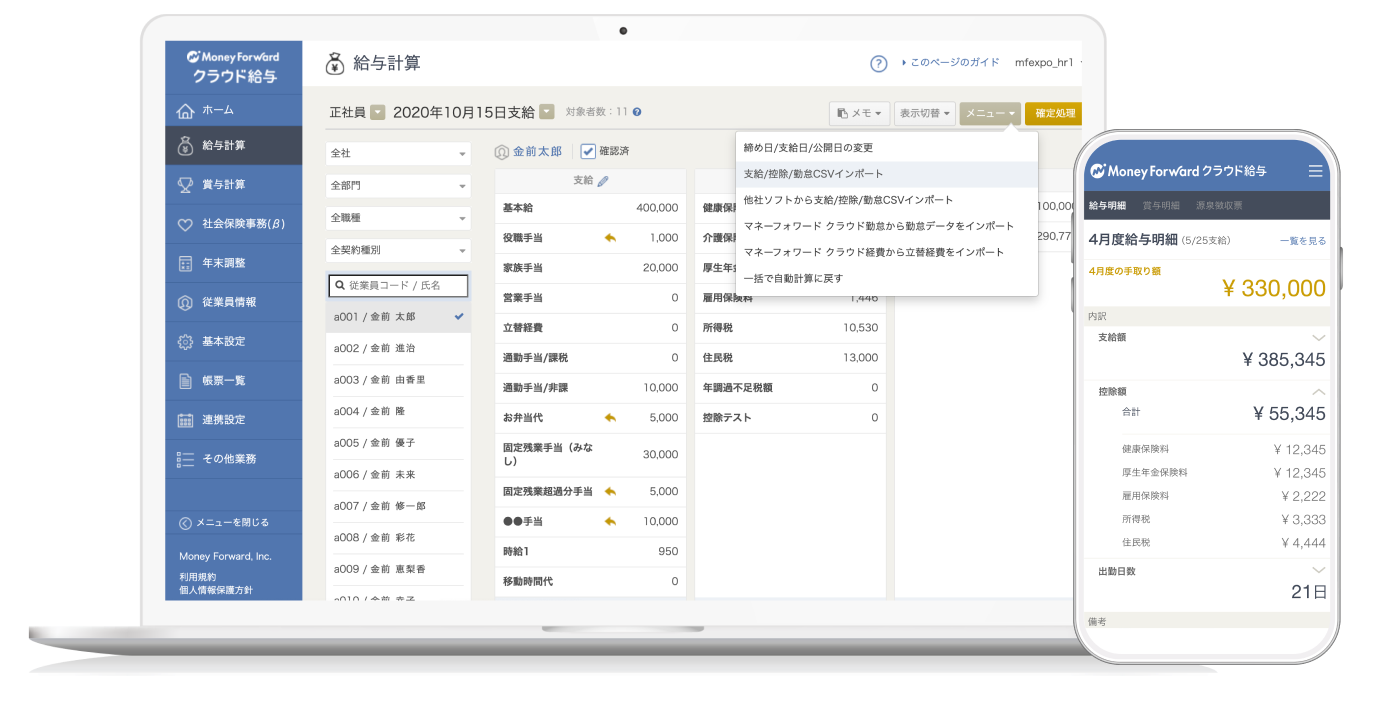Select 一括で自動計算に戻す menu item
The width and height of the screenshot is (1384, 705).
887,278
